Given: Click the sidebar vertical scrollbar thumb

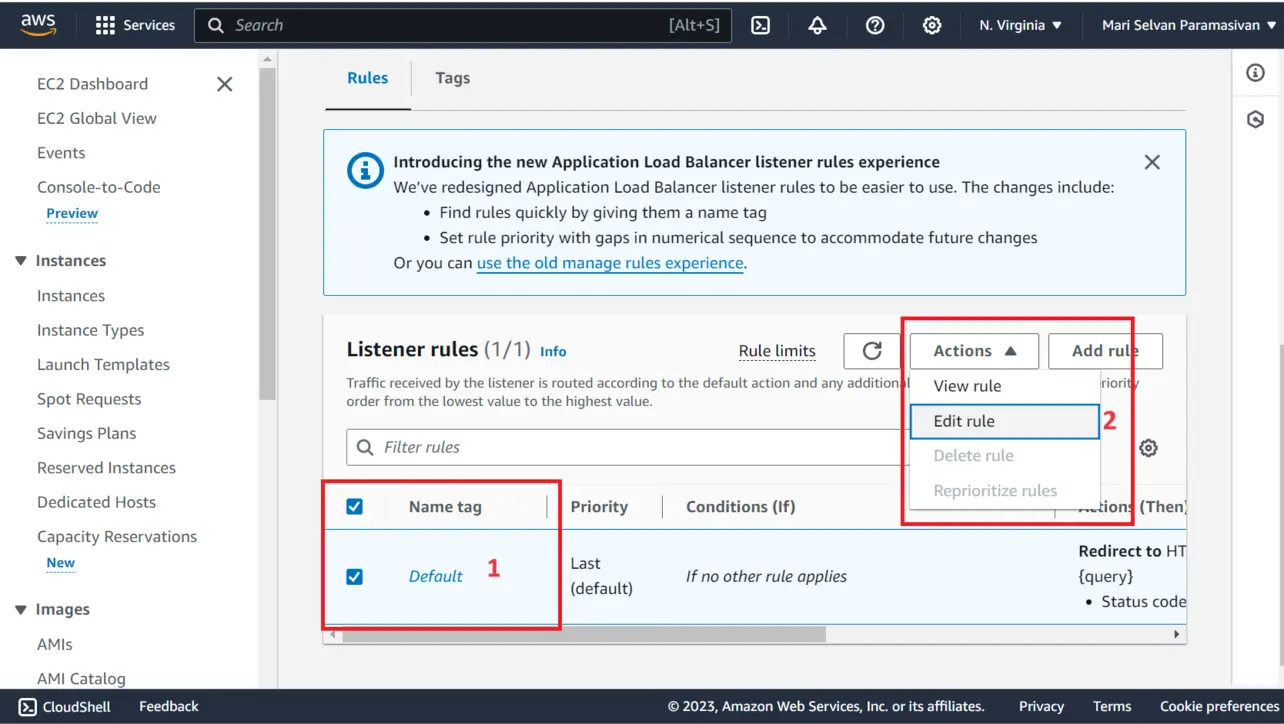Looking at the screenshot, I should point(267,235).
